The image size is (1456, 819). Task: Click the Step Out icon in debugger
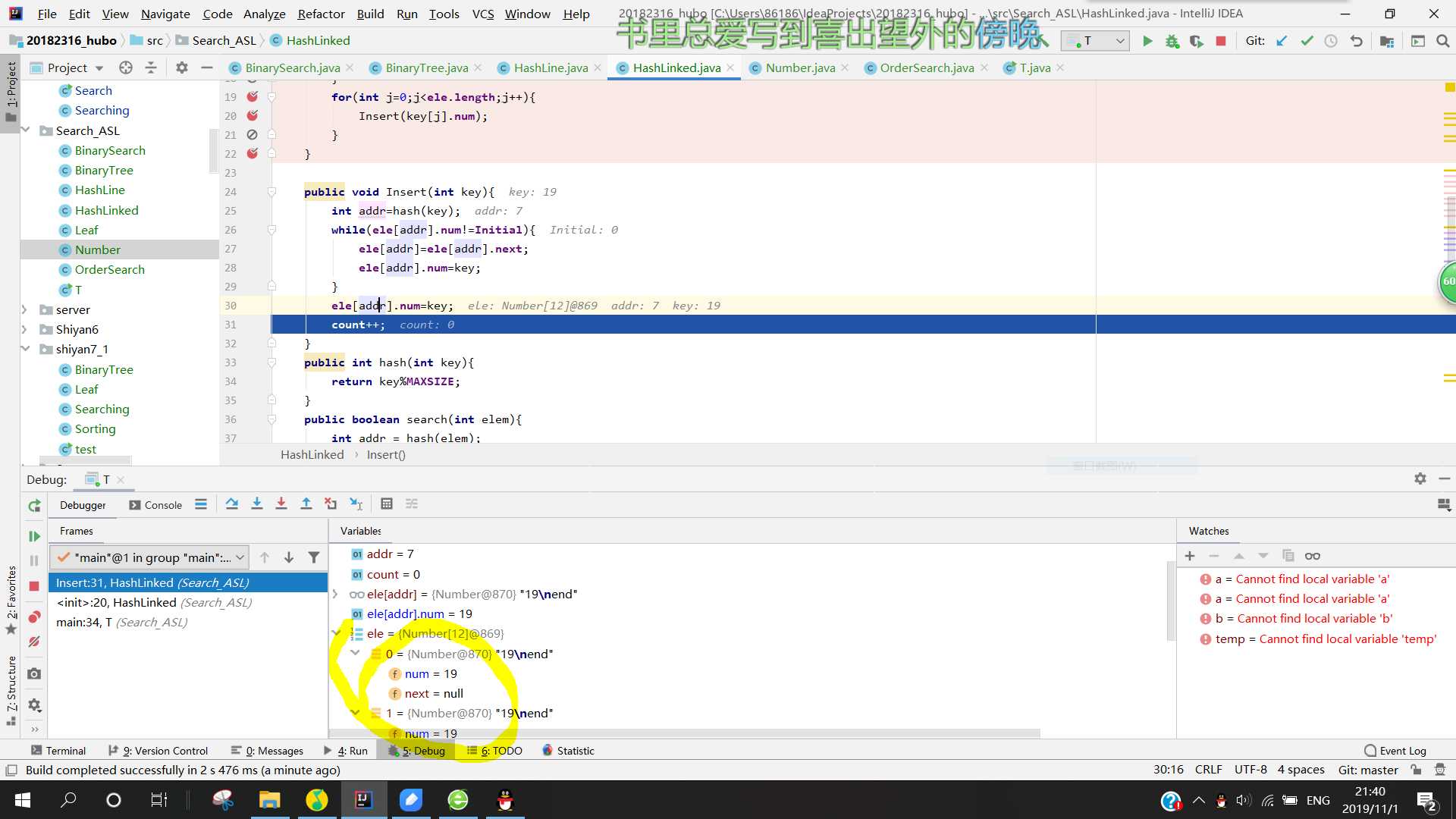[306, 503]
